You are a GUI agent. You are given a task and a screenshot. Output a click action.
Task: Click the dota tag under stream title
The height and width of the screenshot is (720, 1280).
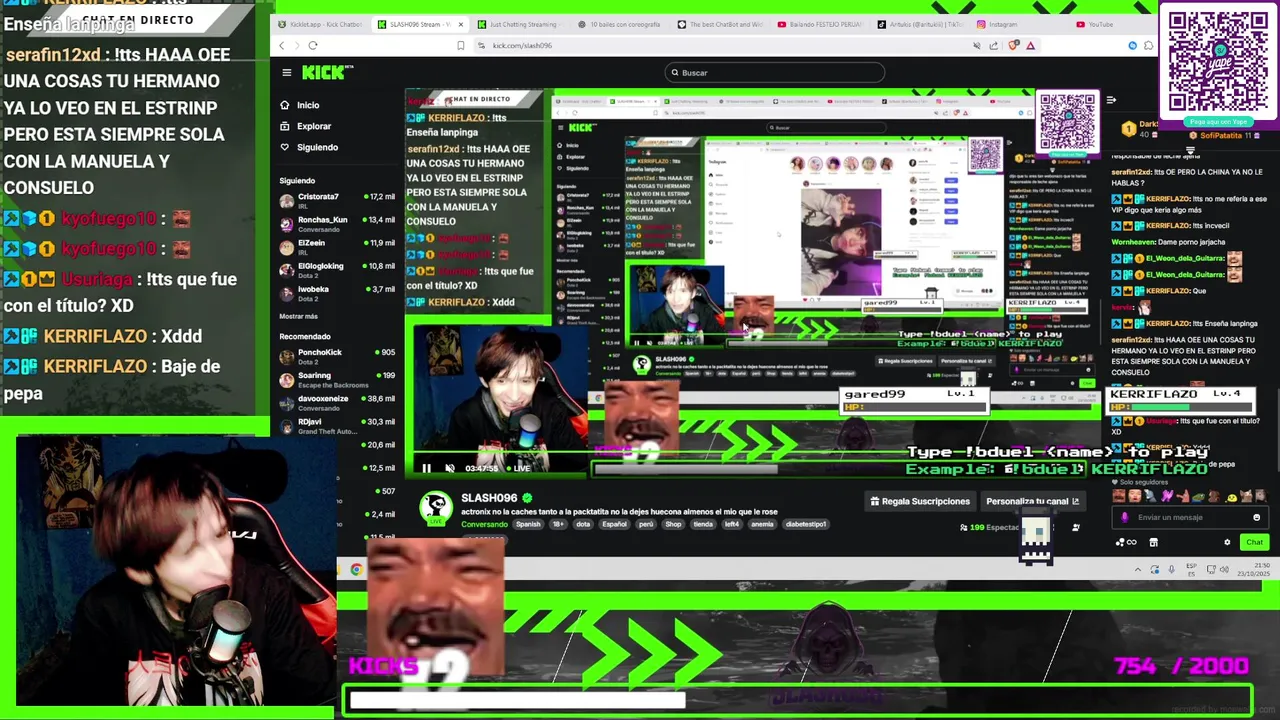click(583, 524)
